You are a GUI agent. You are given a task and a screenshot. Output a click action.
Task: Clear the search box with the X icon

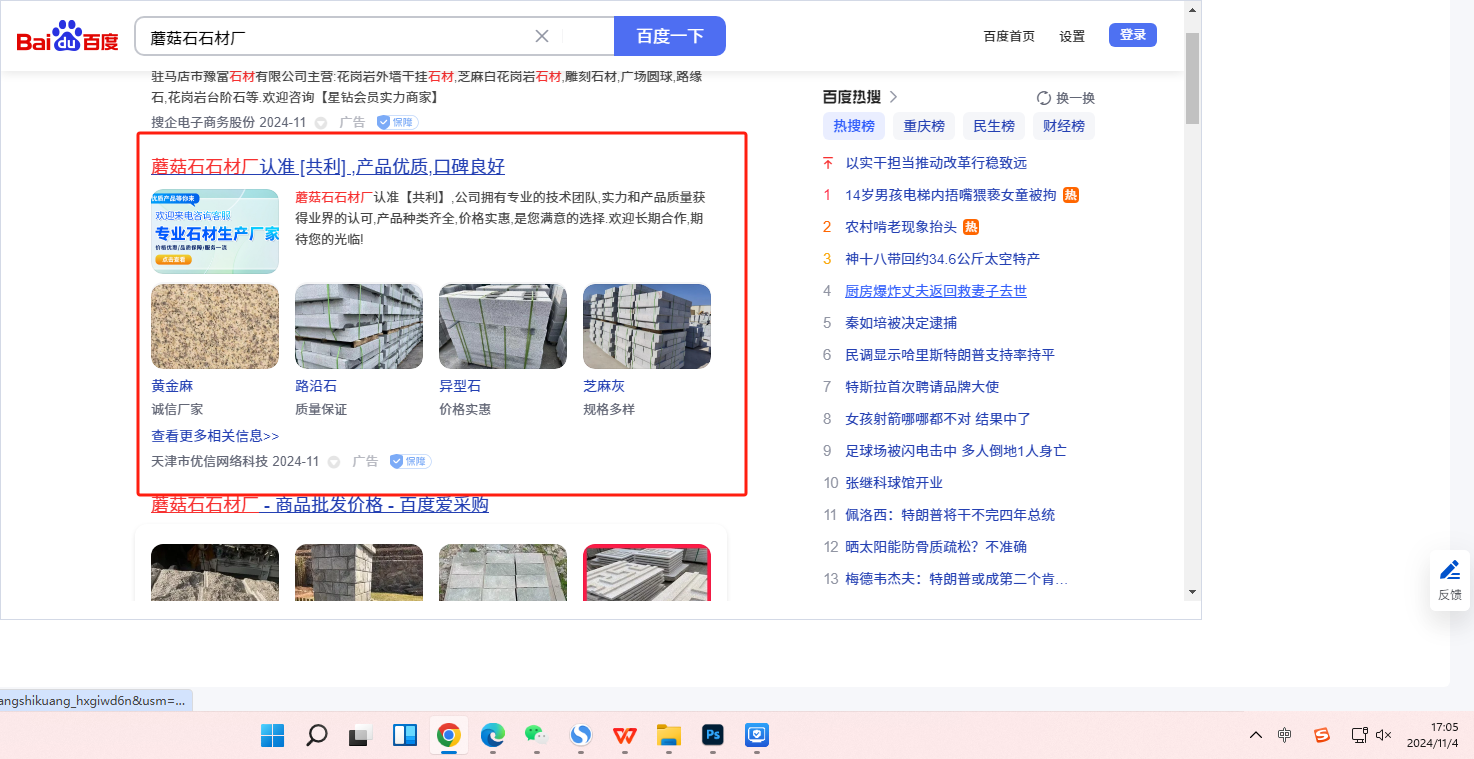542,37
